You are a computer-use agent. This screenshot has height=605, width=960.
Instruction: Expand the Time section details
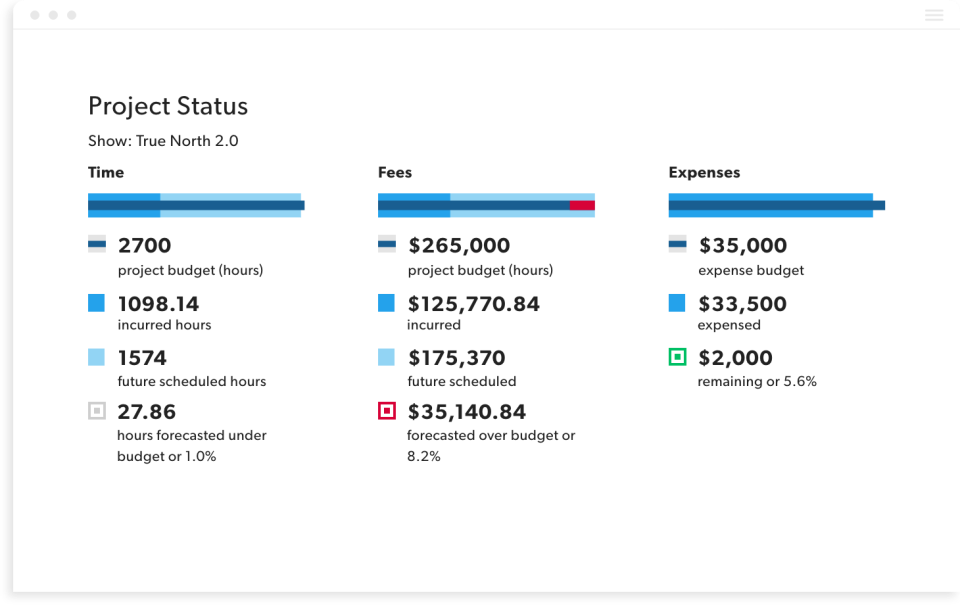pyautogui.click(x=105, y=172)
